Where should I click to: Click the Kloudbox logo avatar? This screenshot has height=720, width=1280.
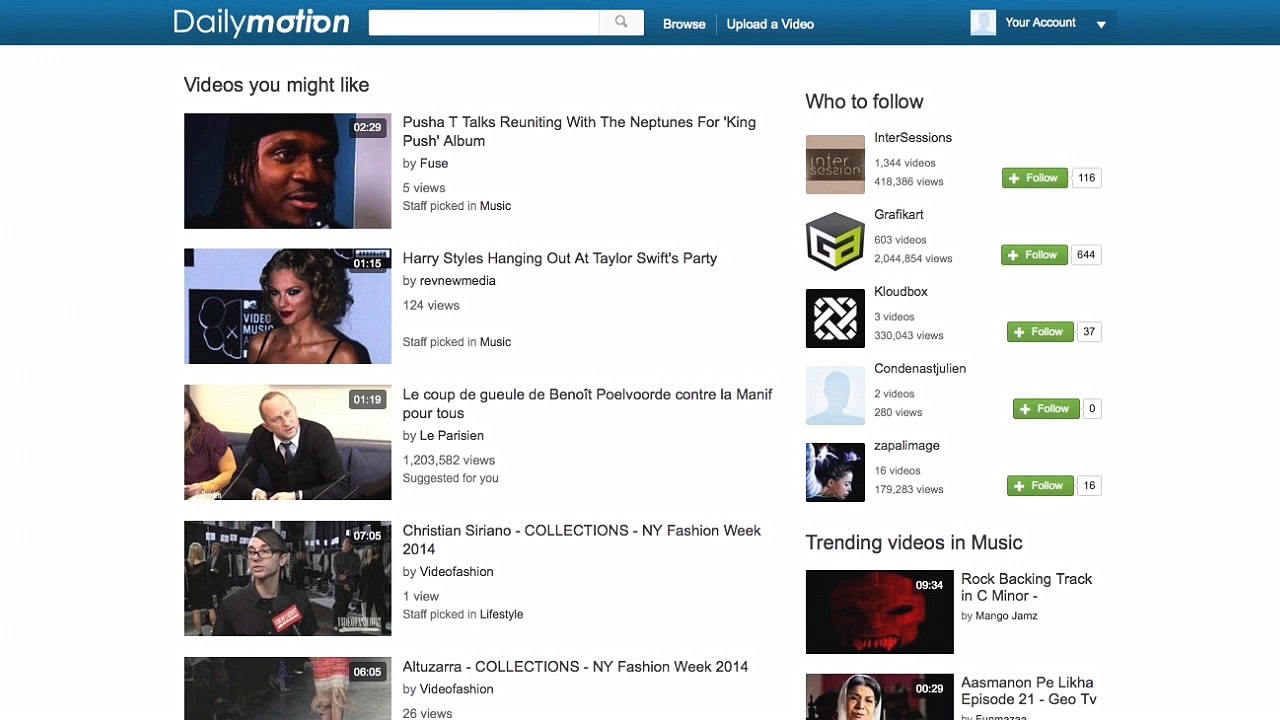click(835, 318)
